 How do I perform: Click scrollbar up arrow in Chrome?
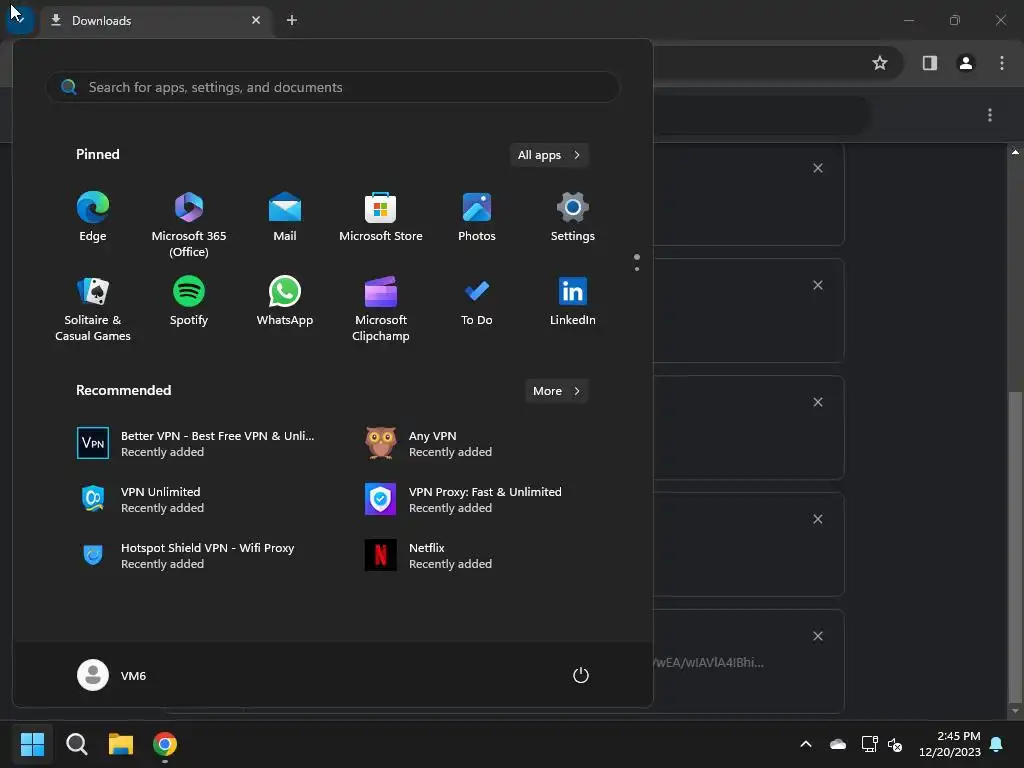[x=1015, y=152]
